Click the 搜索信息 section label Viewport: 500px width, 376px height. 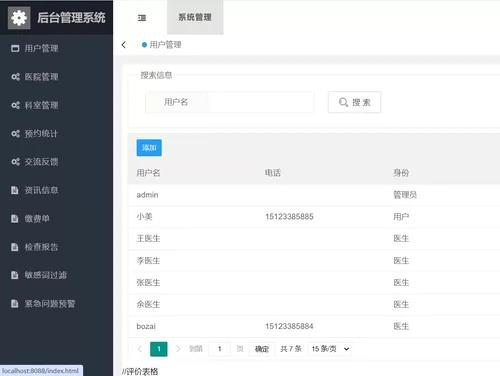coord(156,75)
